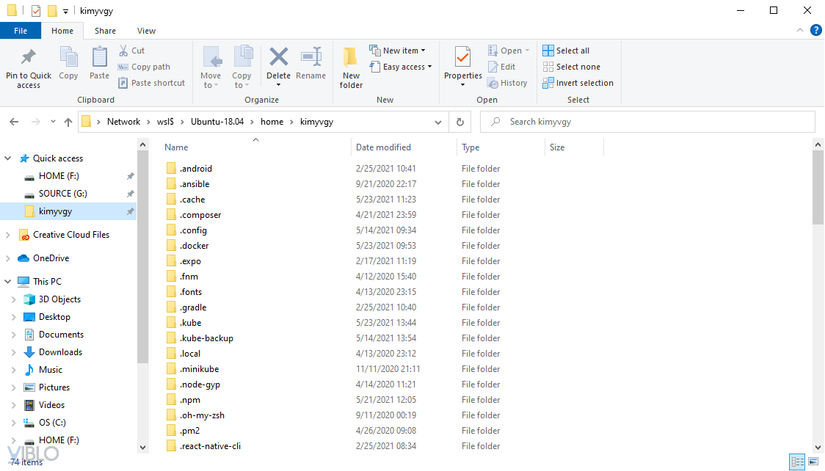Click the Edit command in Open group
825x471 pixels.
click(x=502, y=67)
